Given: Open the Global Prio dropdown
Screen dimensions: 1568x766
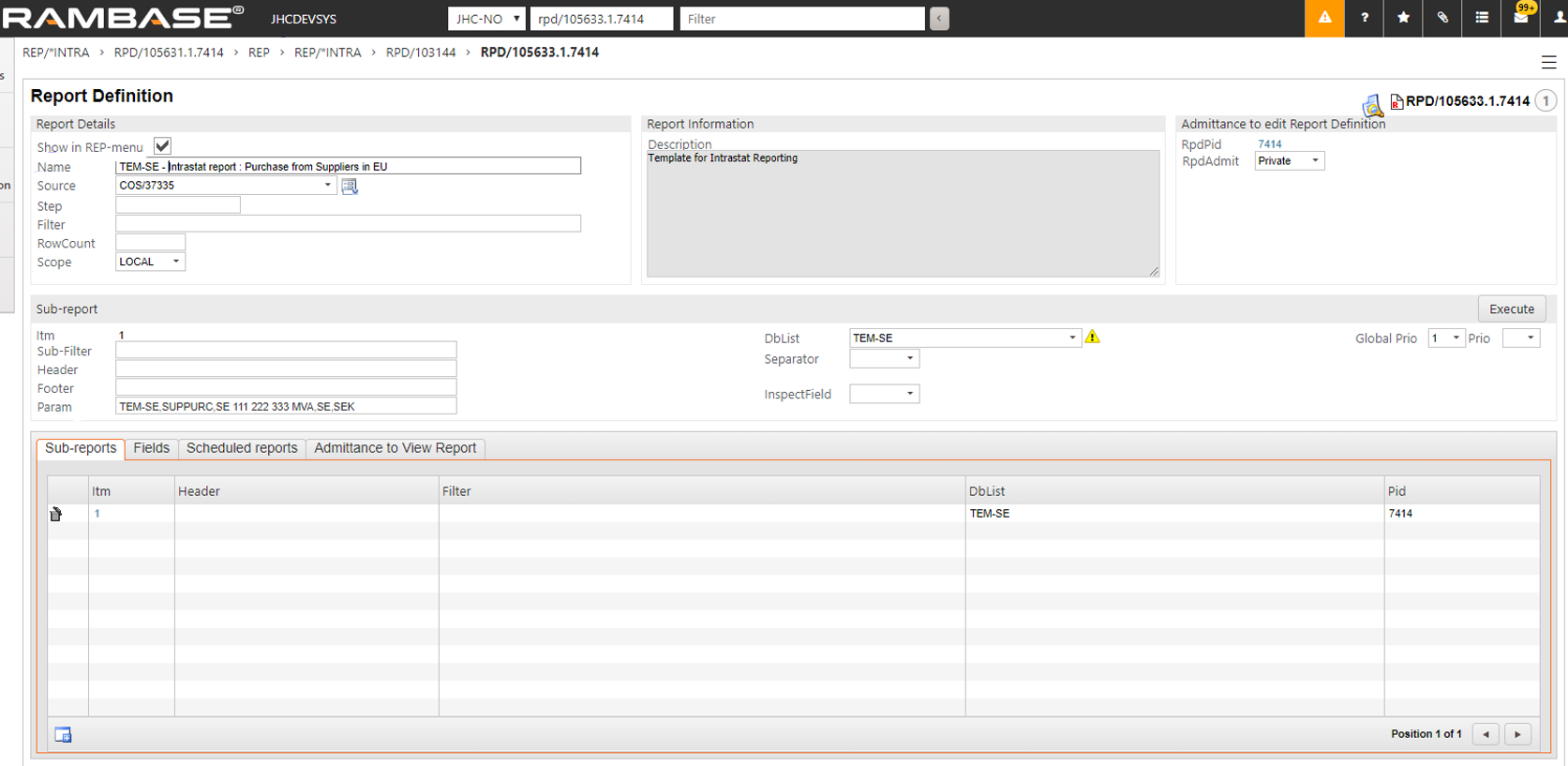Looking at the screenshot, I should tap(1445, 338).
